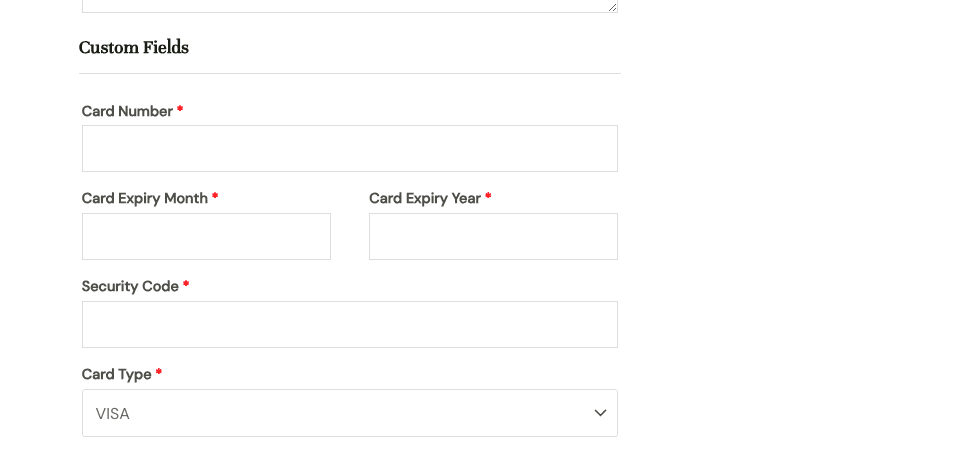Click the chevron arrow on Card Type select
The height and width of the screenshot is (461, 976).
tap(600, 413)
